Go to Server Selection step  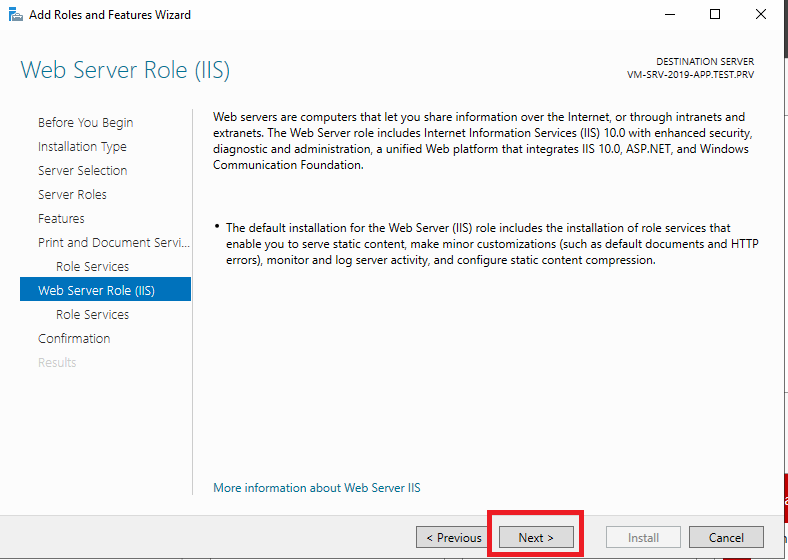[x=82, y=170]
